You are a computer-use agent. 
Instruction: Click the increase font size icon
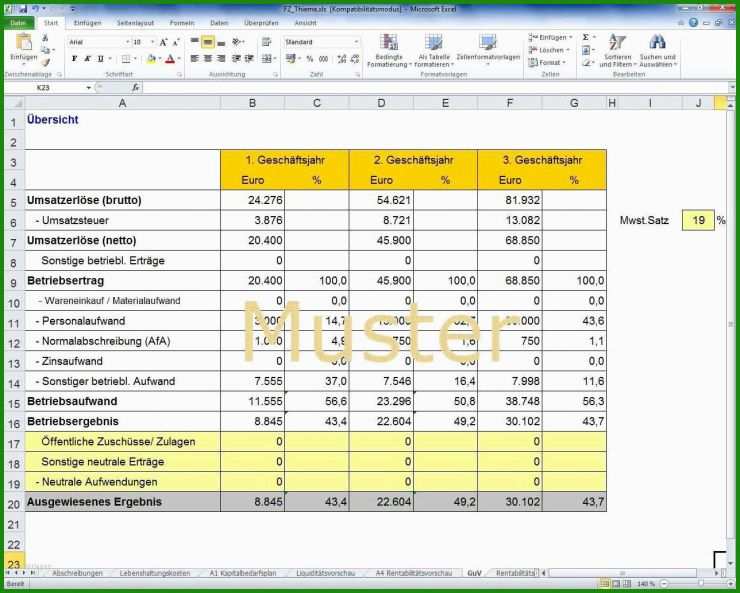click(x=163, y=42)
